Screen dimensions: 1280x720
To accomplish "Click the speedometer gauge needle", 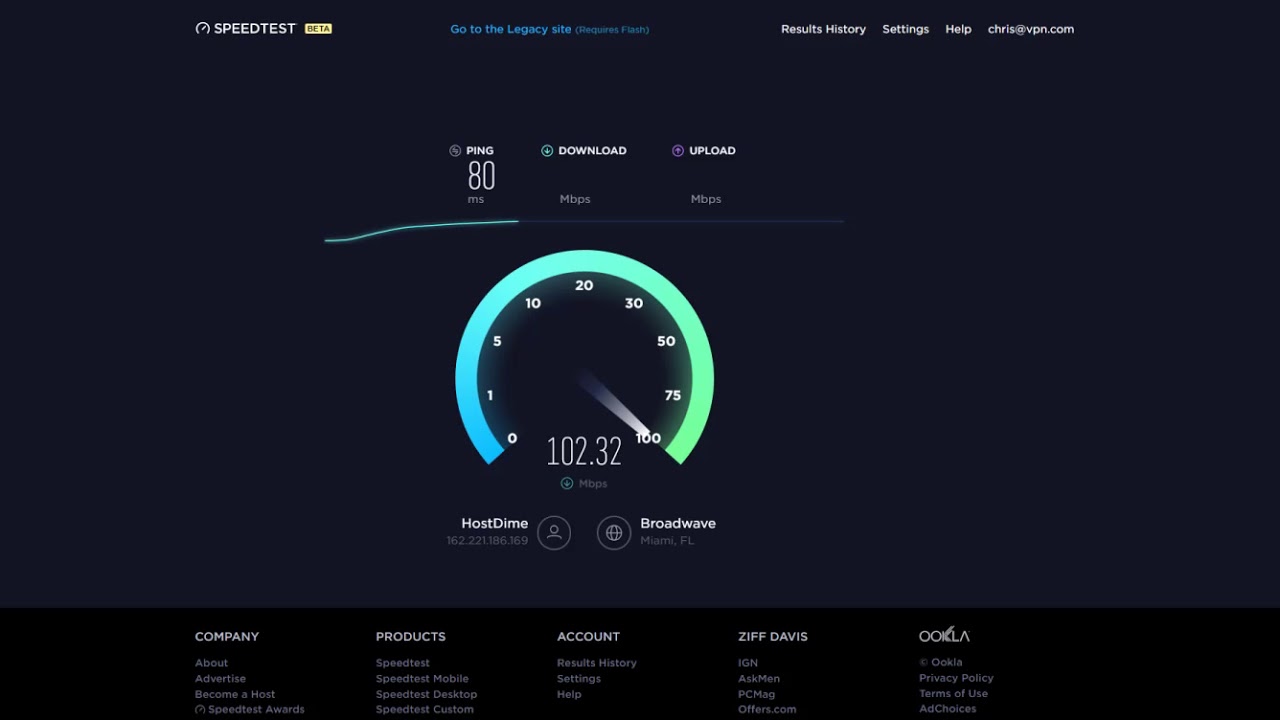I will pos(615,403).
